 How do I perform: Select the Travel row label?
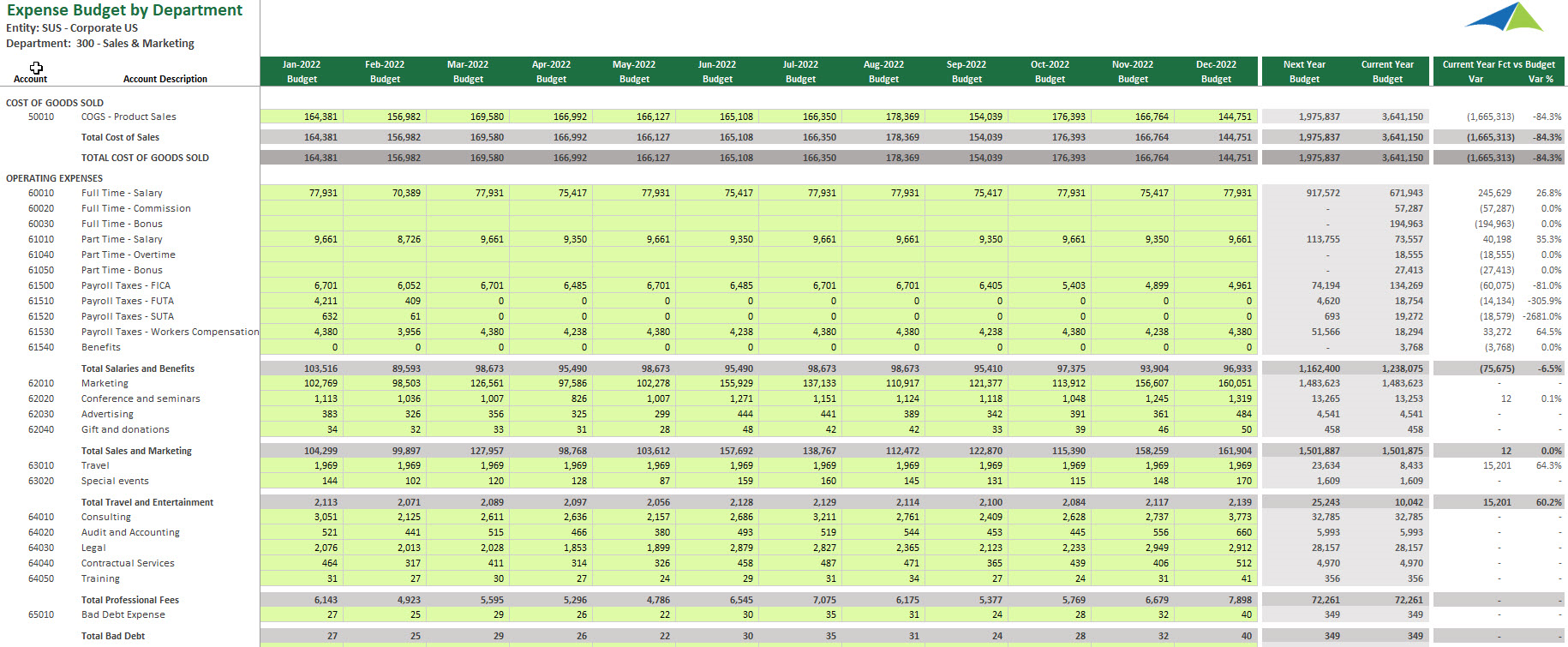point(95,465)
